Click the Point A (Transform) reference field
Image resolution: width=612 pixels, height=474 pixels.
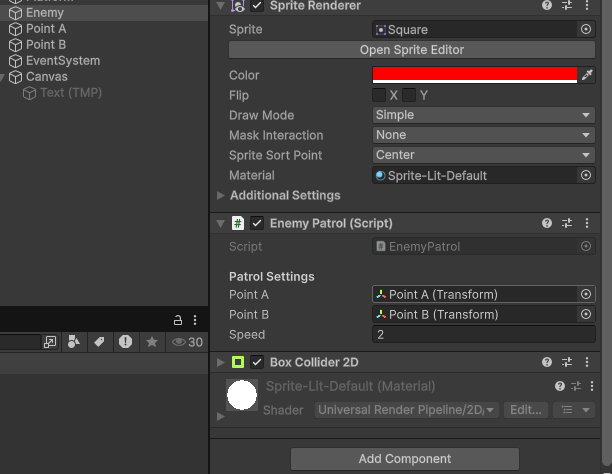pyautogui.click(x=475, y=294)
